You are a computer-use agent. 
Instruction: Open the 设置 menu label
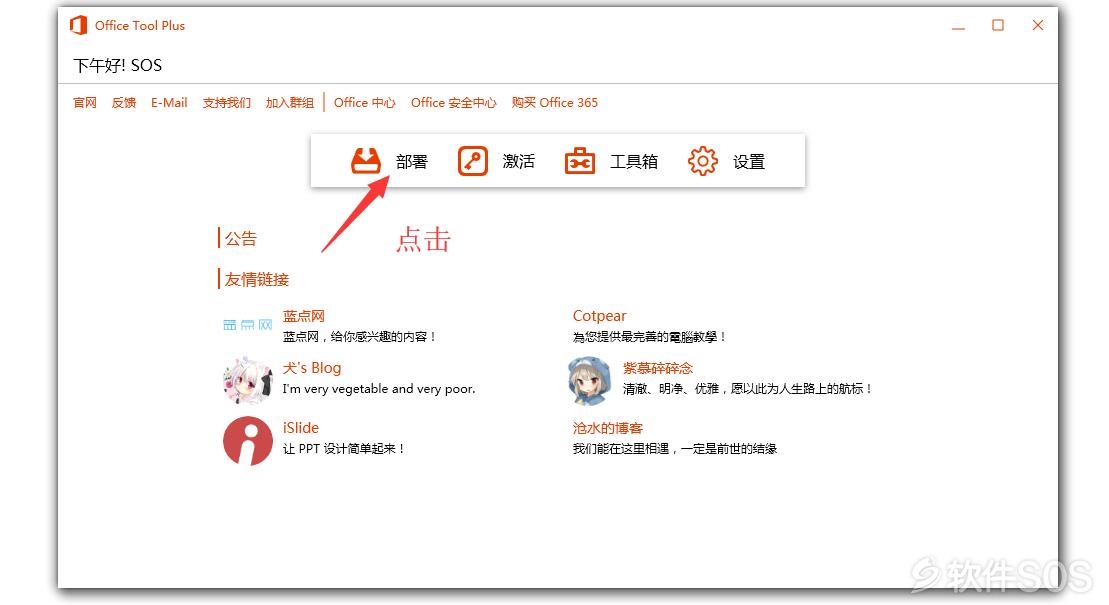point(749,162)
